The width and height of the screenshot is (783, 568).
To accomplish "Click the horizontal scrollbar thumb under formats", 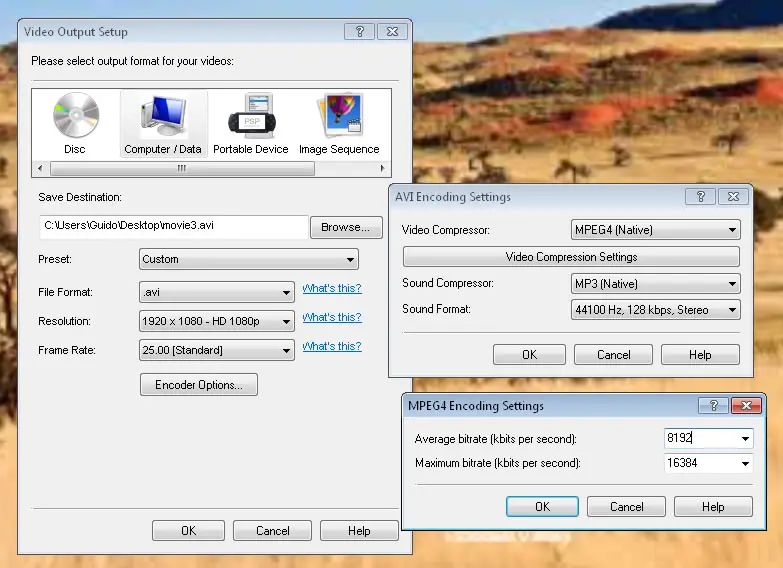I will click(182, 168).
